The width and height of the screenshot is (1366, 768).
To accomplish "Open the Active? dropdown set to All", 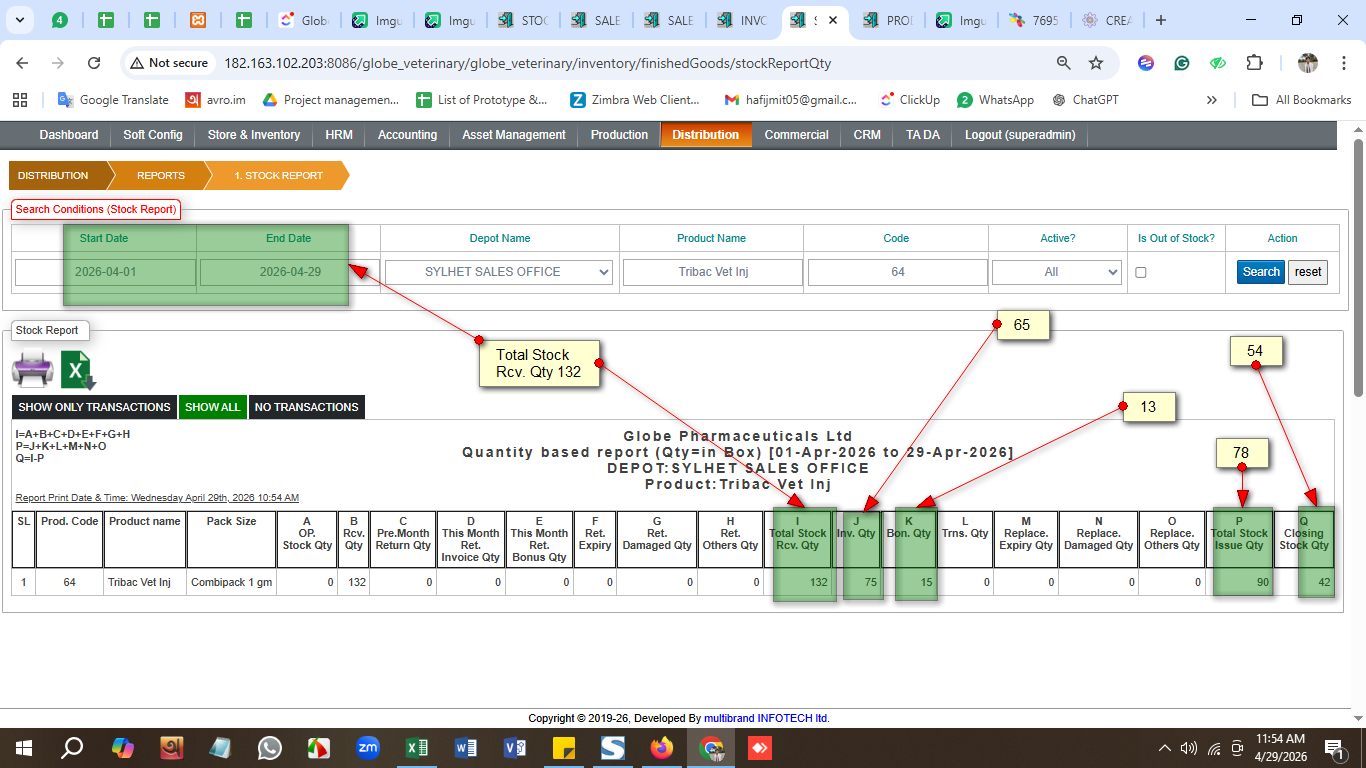I will [x=1057, y=272].
